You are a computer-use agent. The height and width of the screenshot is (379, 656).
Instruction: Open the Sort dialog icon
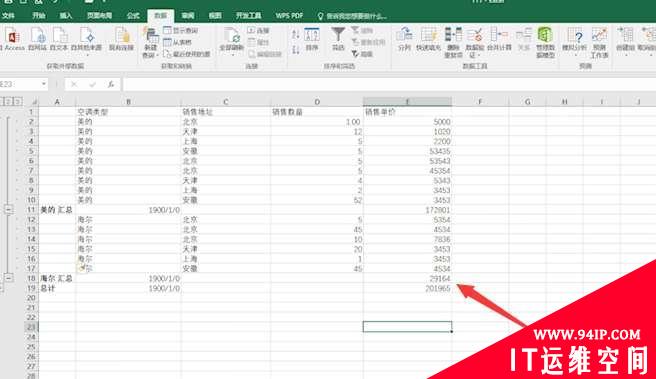point(312,39)
